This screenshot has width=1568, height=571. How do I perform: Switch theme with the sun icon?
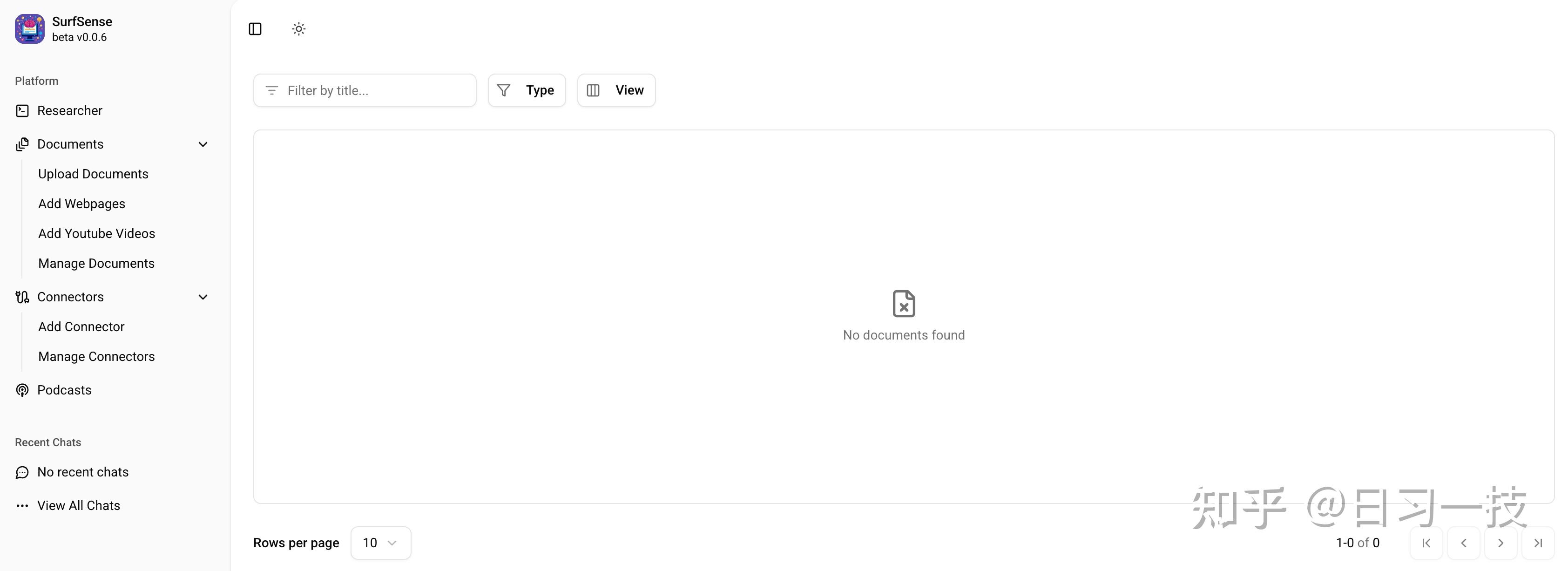tap(298, 28)
